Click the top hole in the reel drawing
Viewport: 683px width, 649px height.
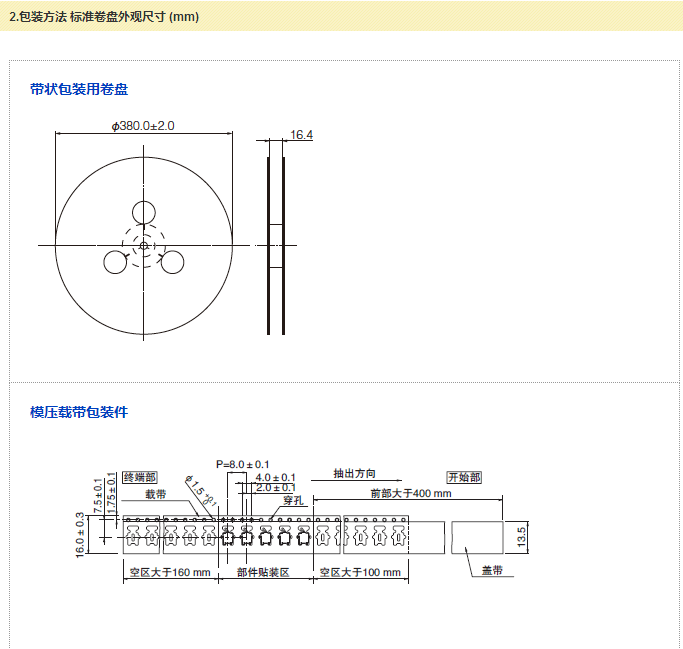[144, 212]
